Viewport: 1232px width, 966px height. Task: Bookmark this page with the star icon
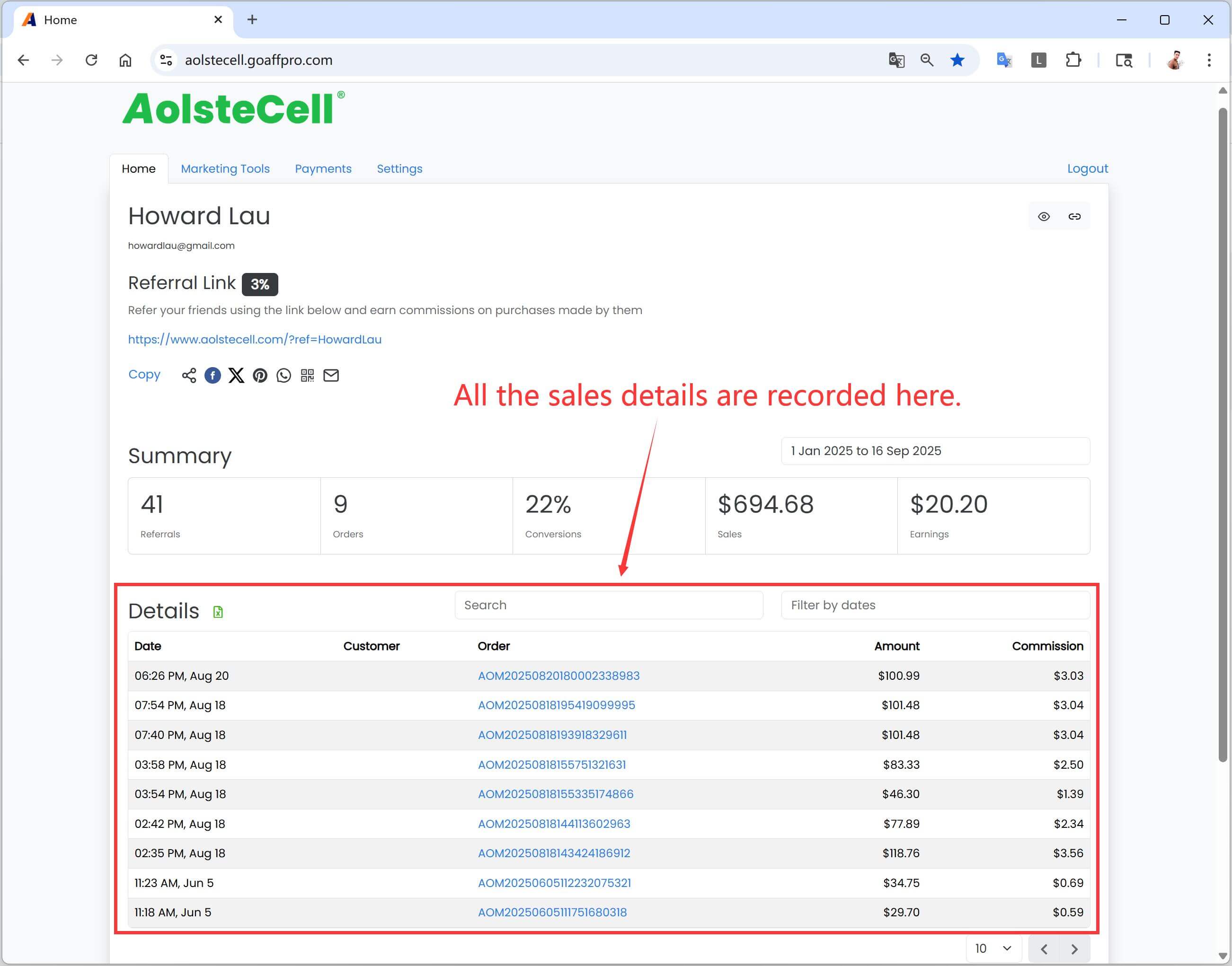[x=957, y=60]
